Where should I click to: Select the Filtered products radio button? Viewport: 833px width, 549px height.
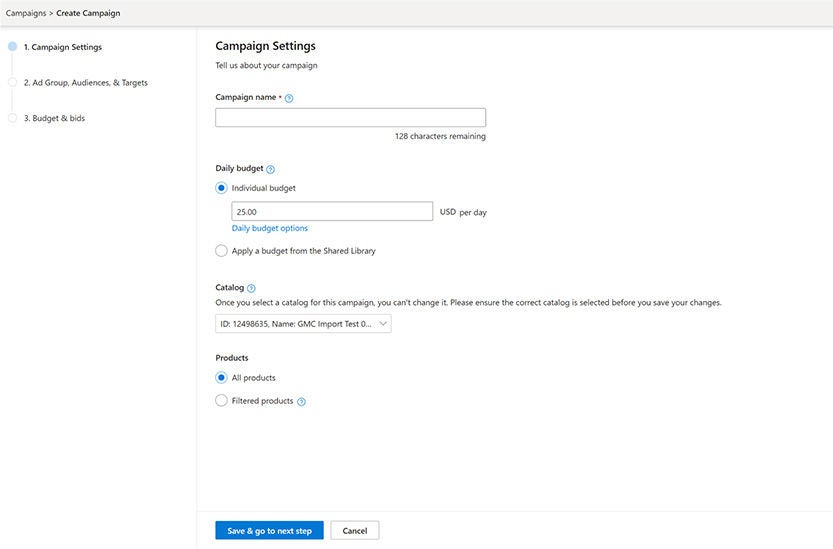coord(222,401)
